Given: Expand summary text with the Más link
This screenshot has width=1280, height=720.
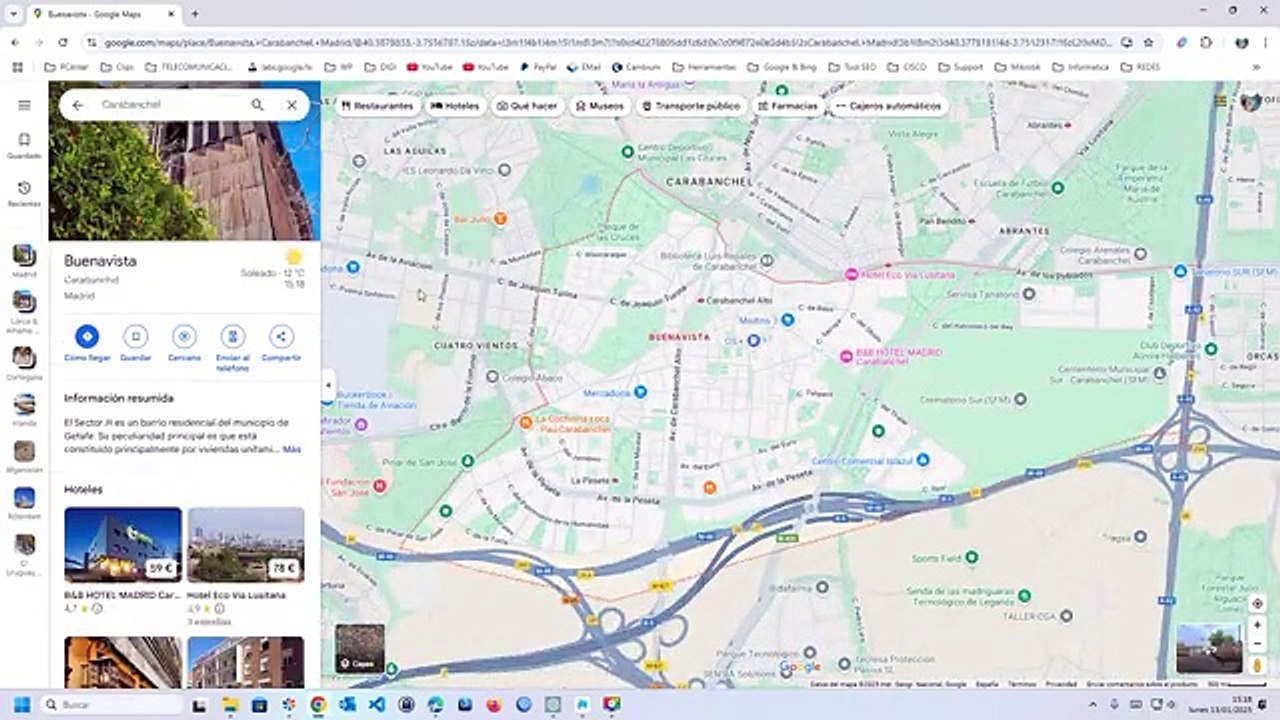Looking at the screenshot, I should pyautogui.click(x=291, y=450).
